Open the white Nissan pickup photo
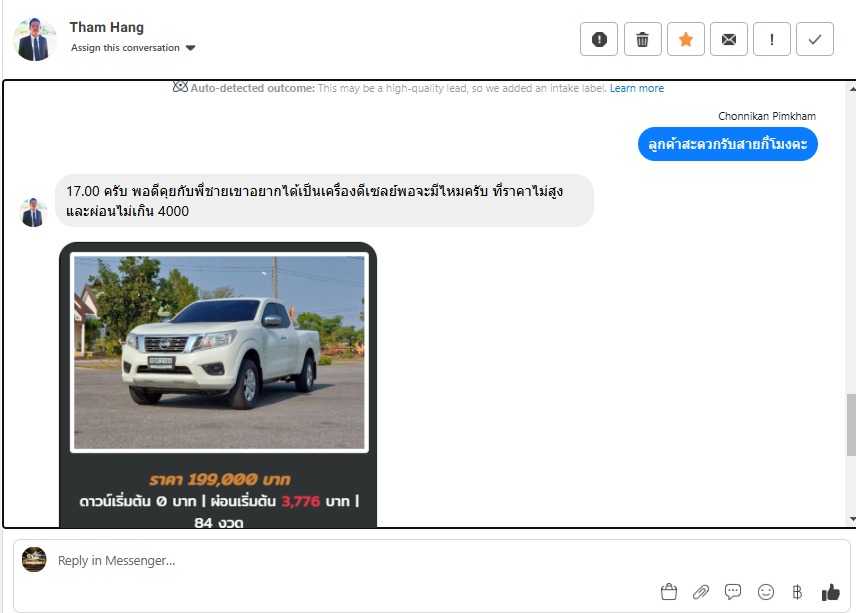Screen dimensions: 856x613 [219, 352]
